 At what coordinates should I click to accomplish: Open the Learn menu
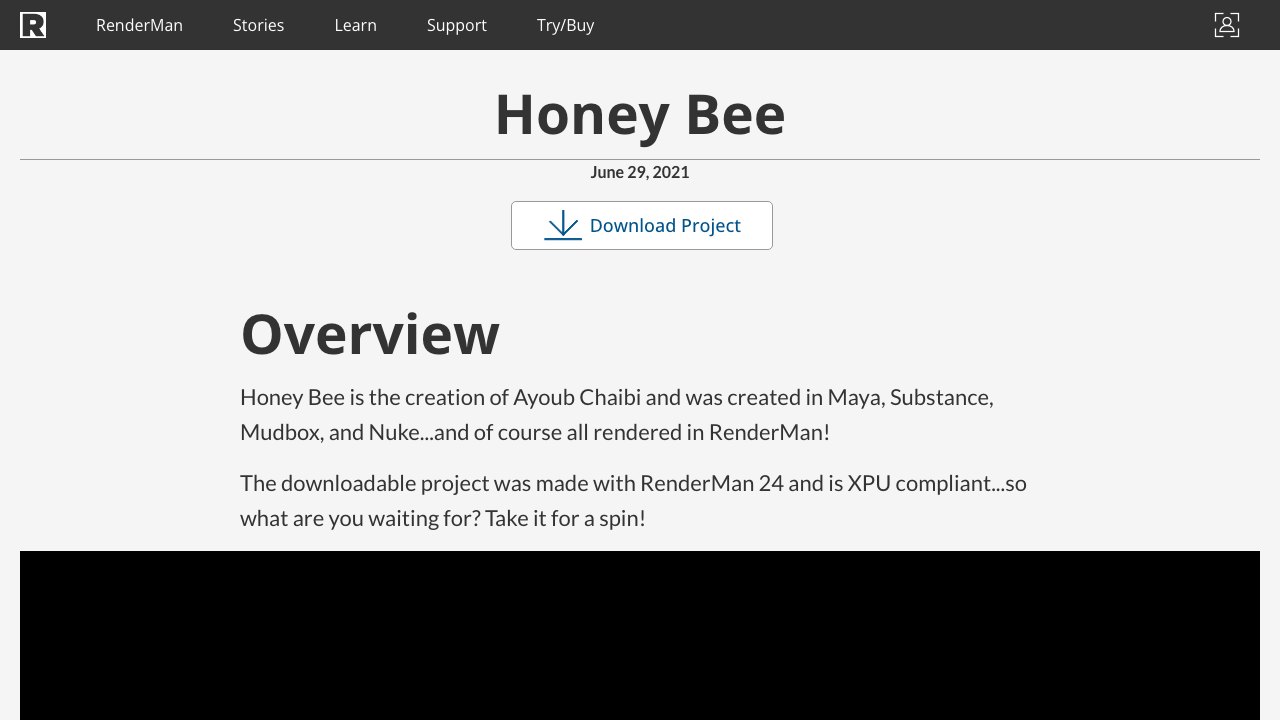(x=355, y=25)
